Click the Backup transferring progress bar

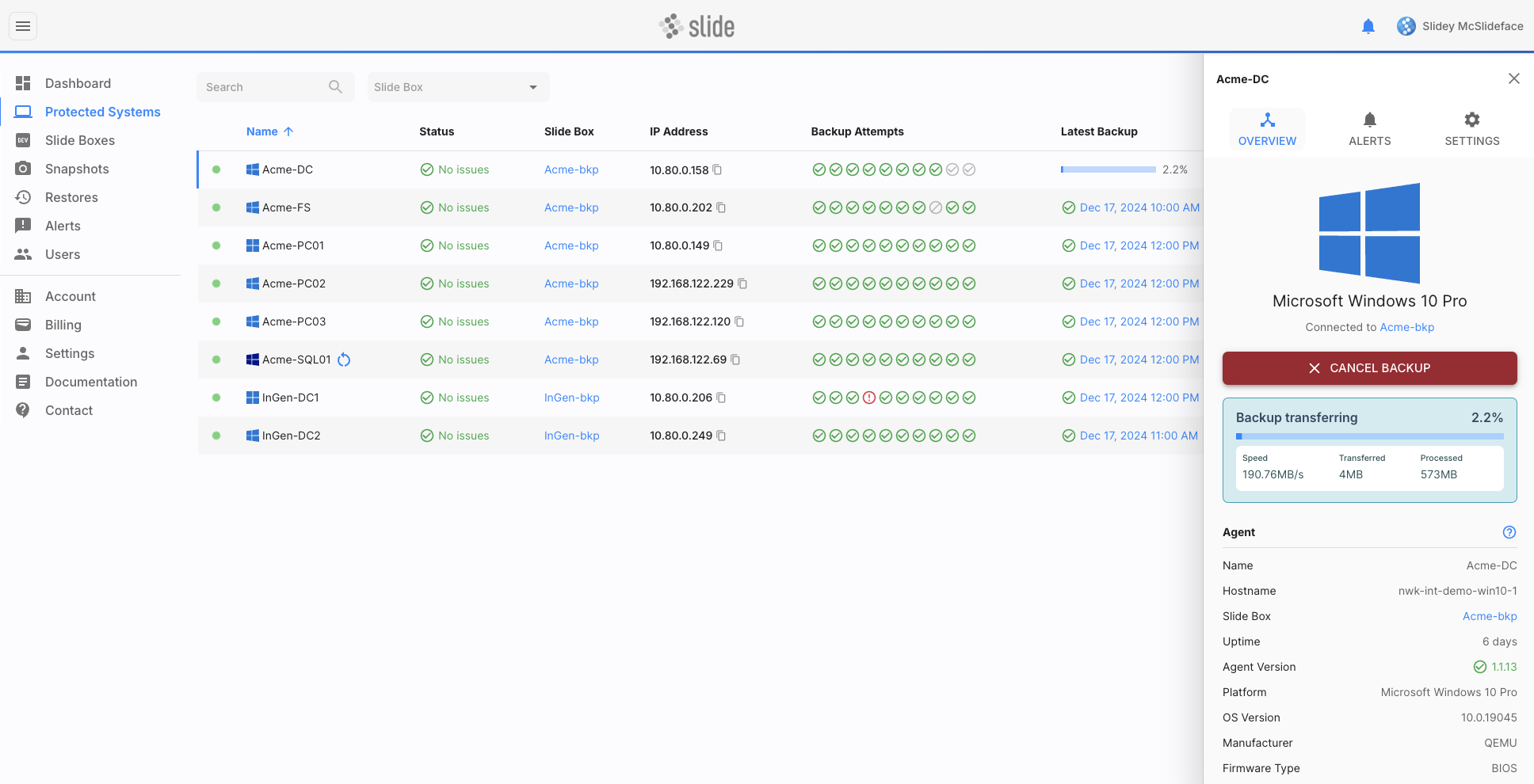coord(1370,436)
